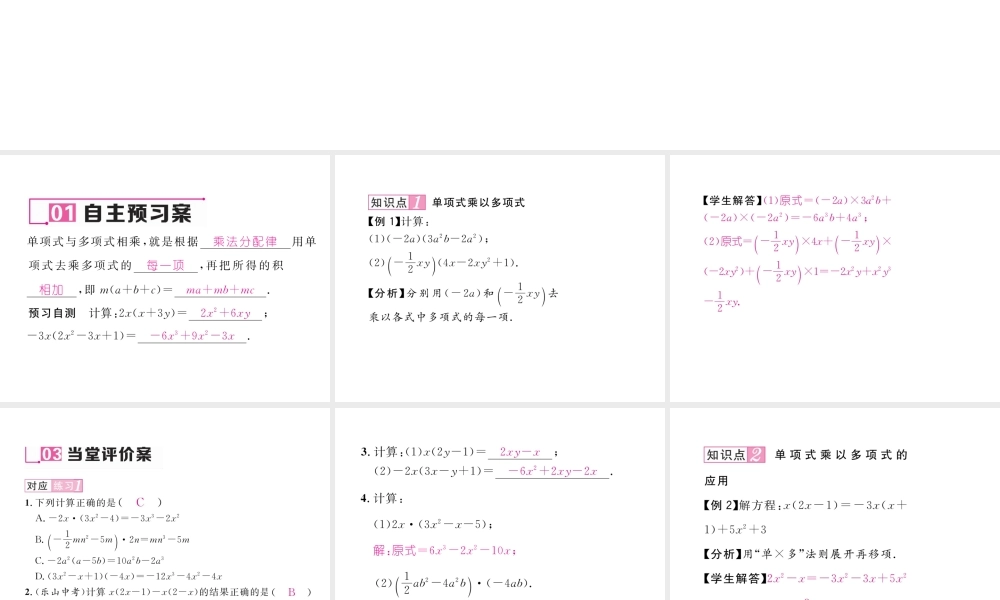Click the 知识点2 badge
The height and width of the screenshot is (600, 1000).
[x=734, y=455]
